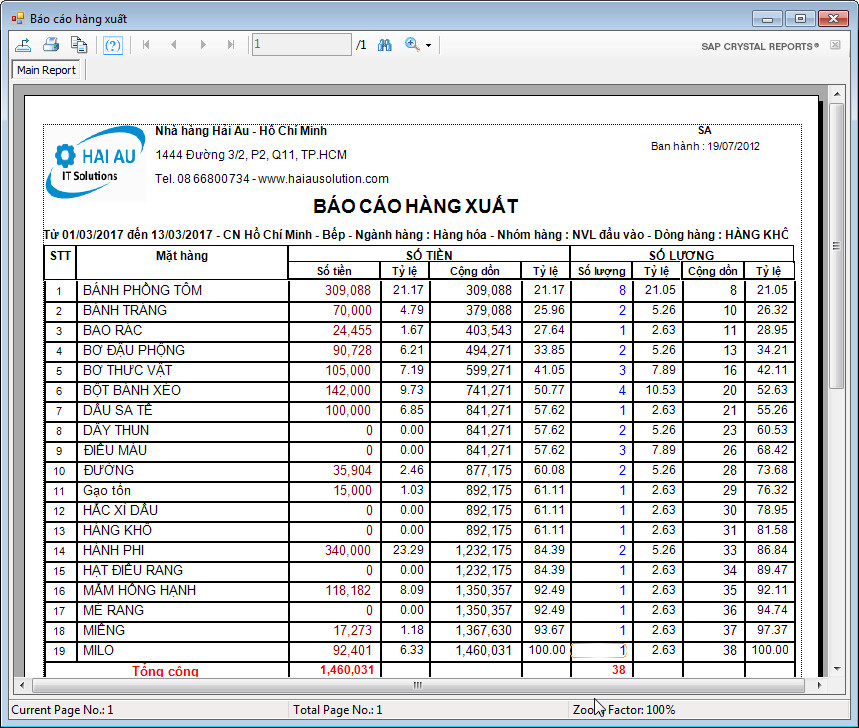
Task: Click the MILO item name
Action: coord(98,651)
